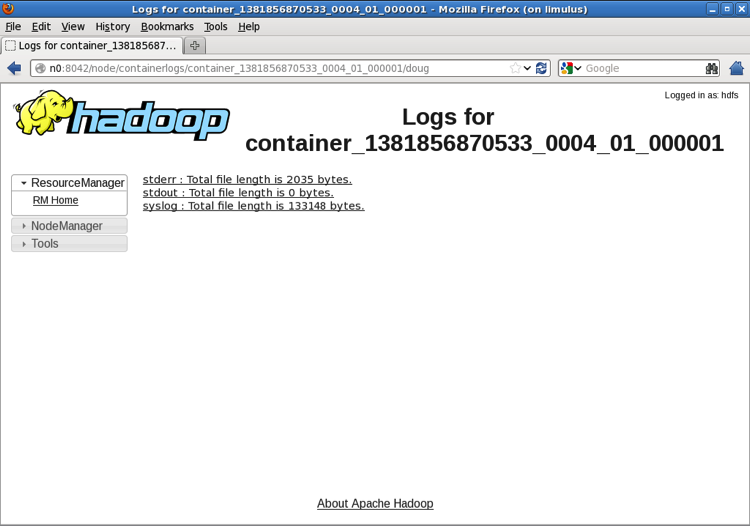Select the Logs for container tab
This screenshot has width=750, height=526.
92,46
